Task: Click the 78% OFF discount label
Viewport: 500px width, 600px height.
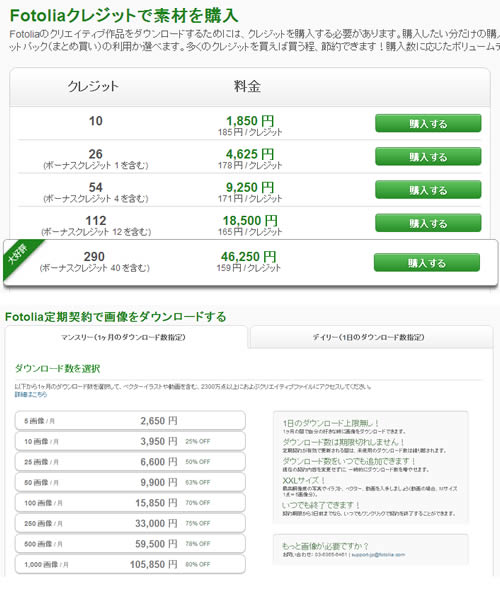Action: (198, 544)
